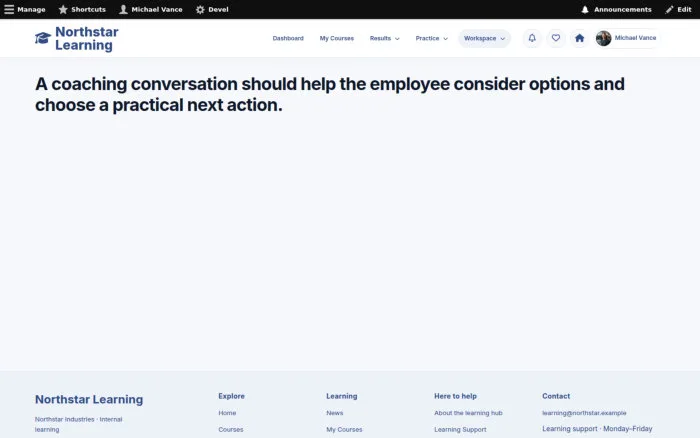The image size is (700, 438).
Task: Click learning@northstar.example email link
Action: [x=584, y=413]
